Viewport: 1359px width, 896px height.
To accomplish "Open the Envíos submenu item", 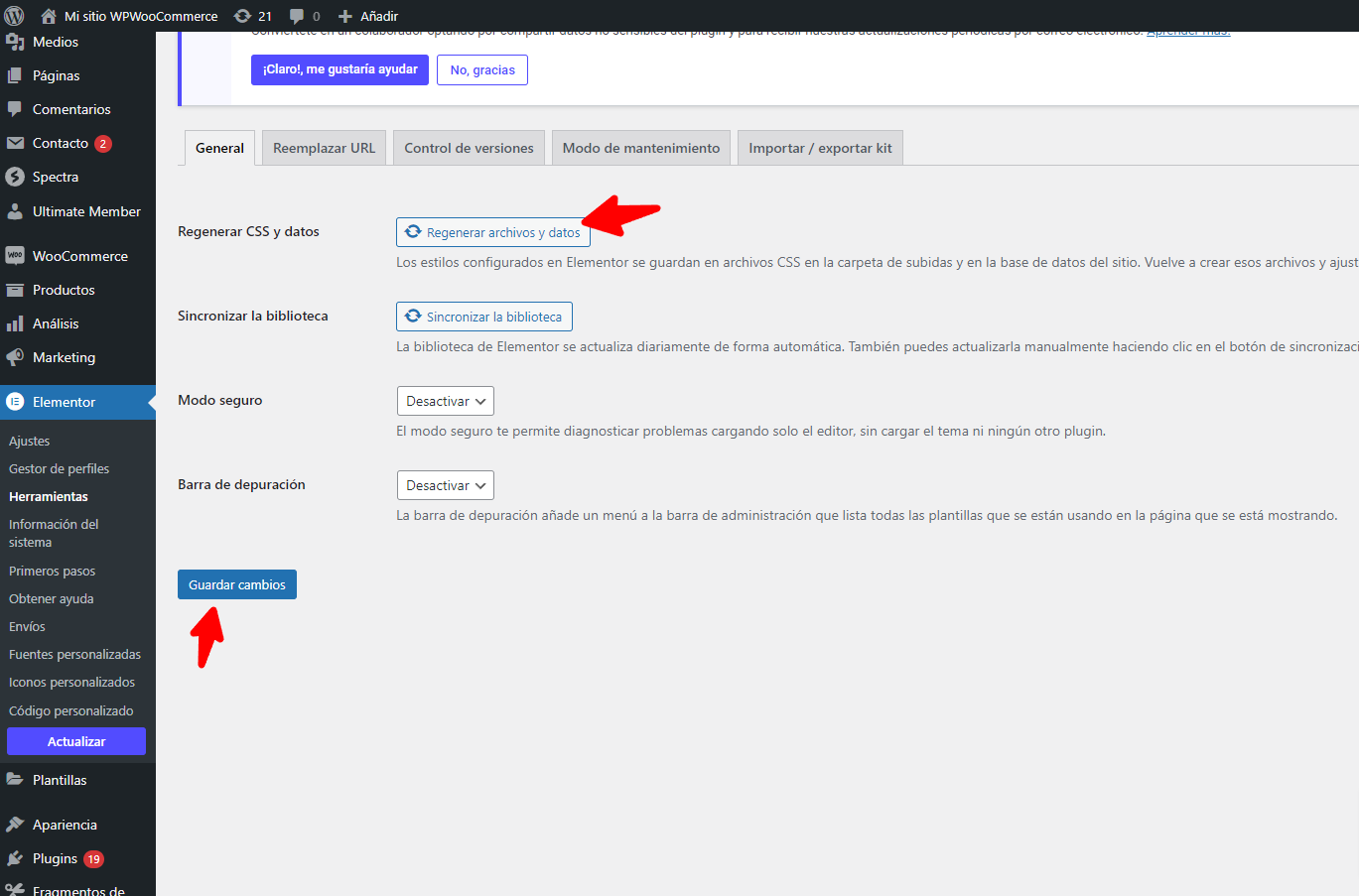I will point(27,626).
